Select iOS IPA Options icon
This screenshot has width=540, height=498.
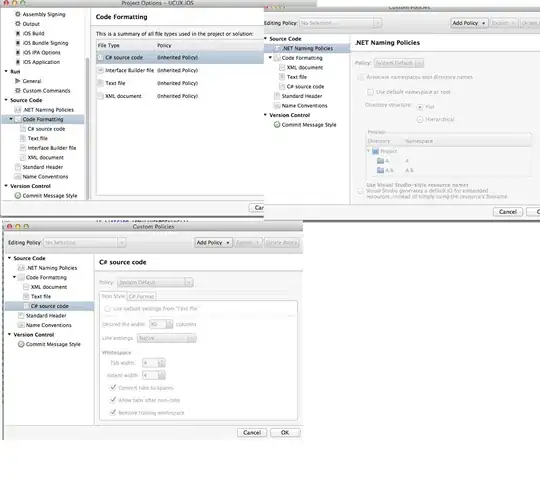[18, 52]
